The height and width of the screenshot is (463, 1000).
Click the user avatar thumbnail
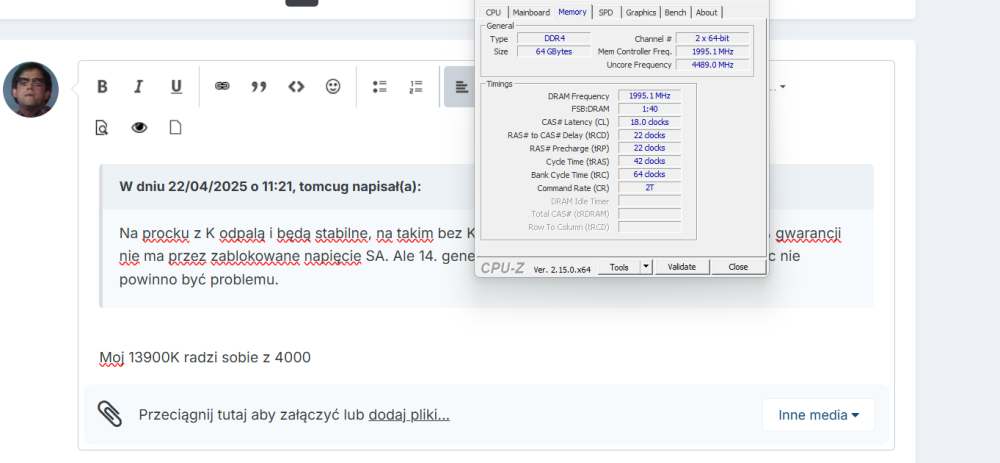[x=30, y=89]
